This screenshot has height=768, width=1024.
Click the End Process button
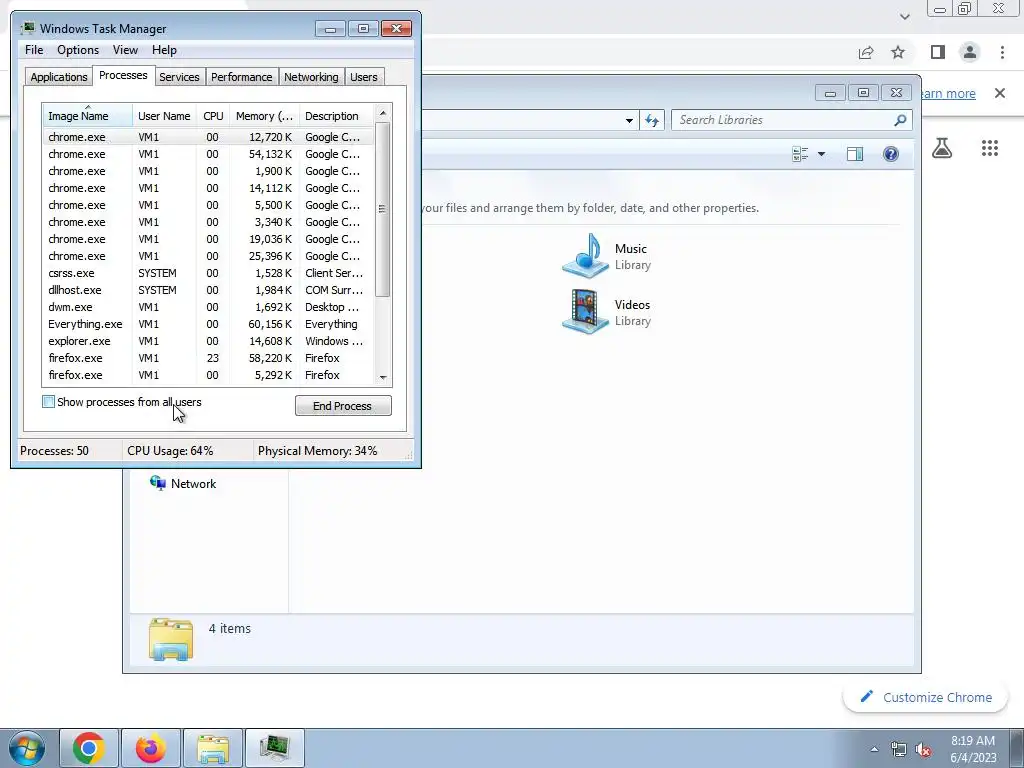tap(344, 406)
